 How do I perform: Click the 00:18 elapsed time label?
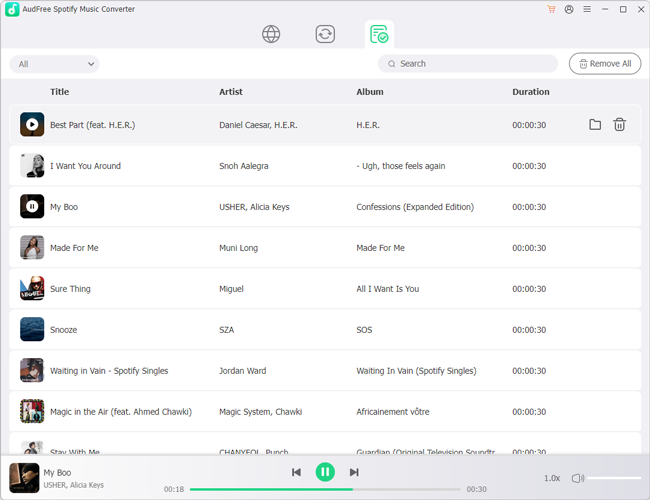tap(174, 490)
